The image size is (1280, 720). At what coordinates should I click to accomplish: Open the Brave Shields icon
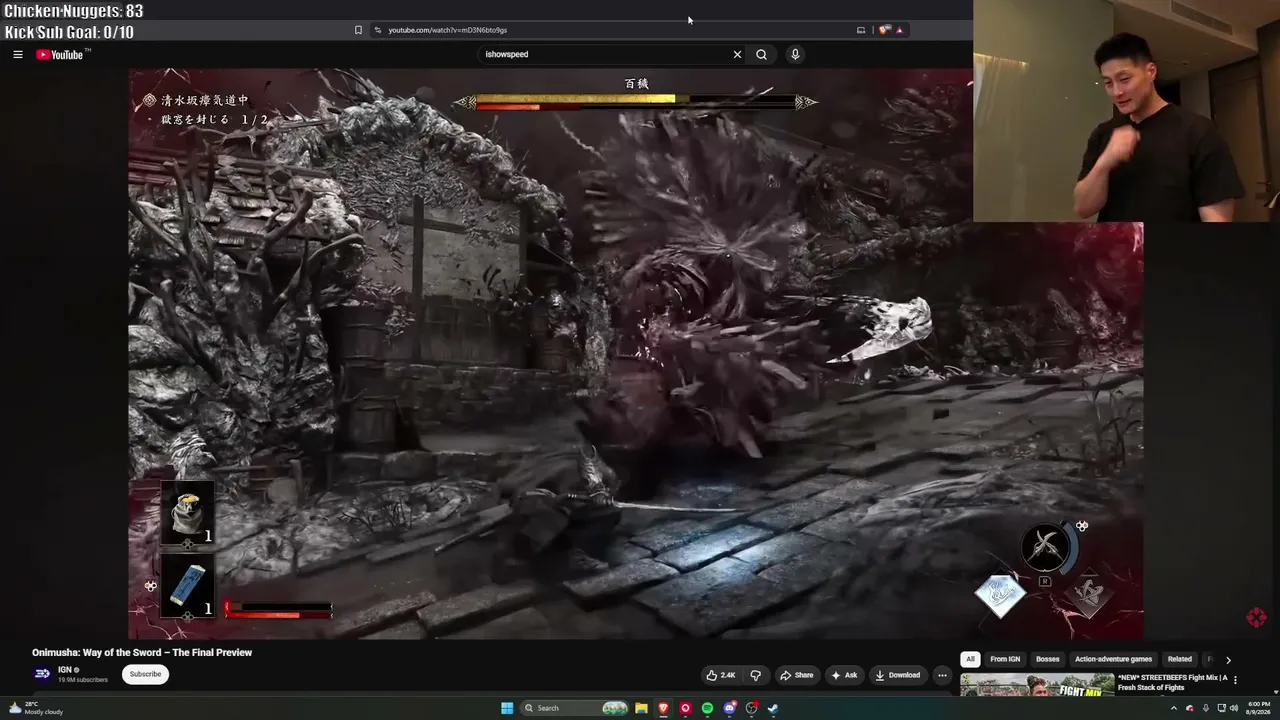coord(884,30)
